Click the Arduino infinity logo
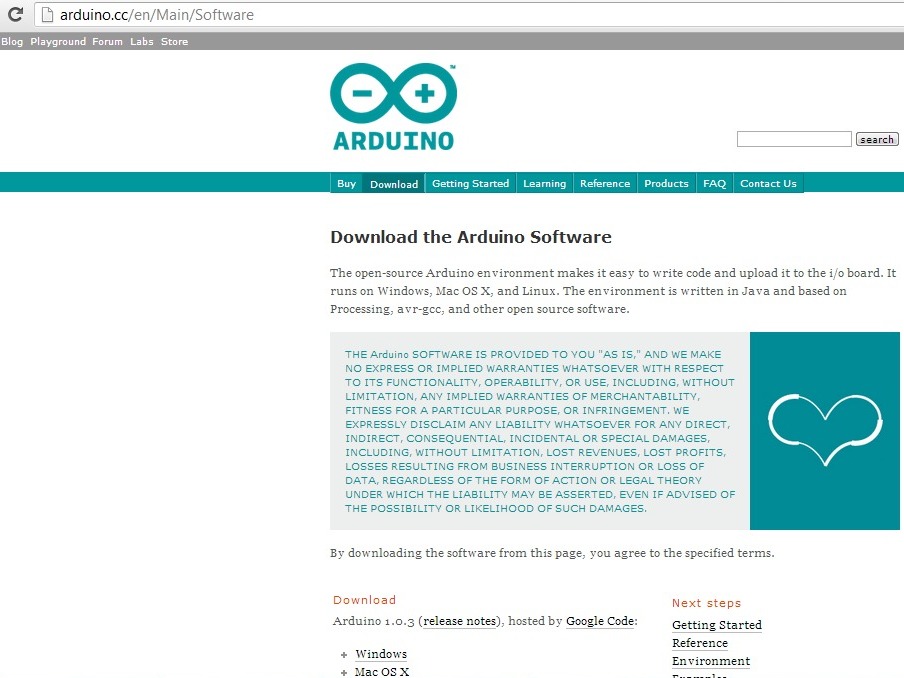This screenshot has height=678, width=904. tap(394, 93)
